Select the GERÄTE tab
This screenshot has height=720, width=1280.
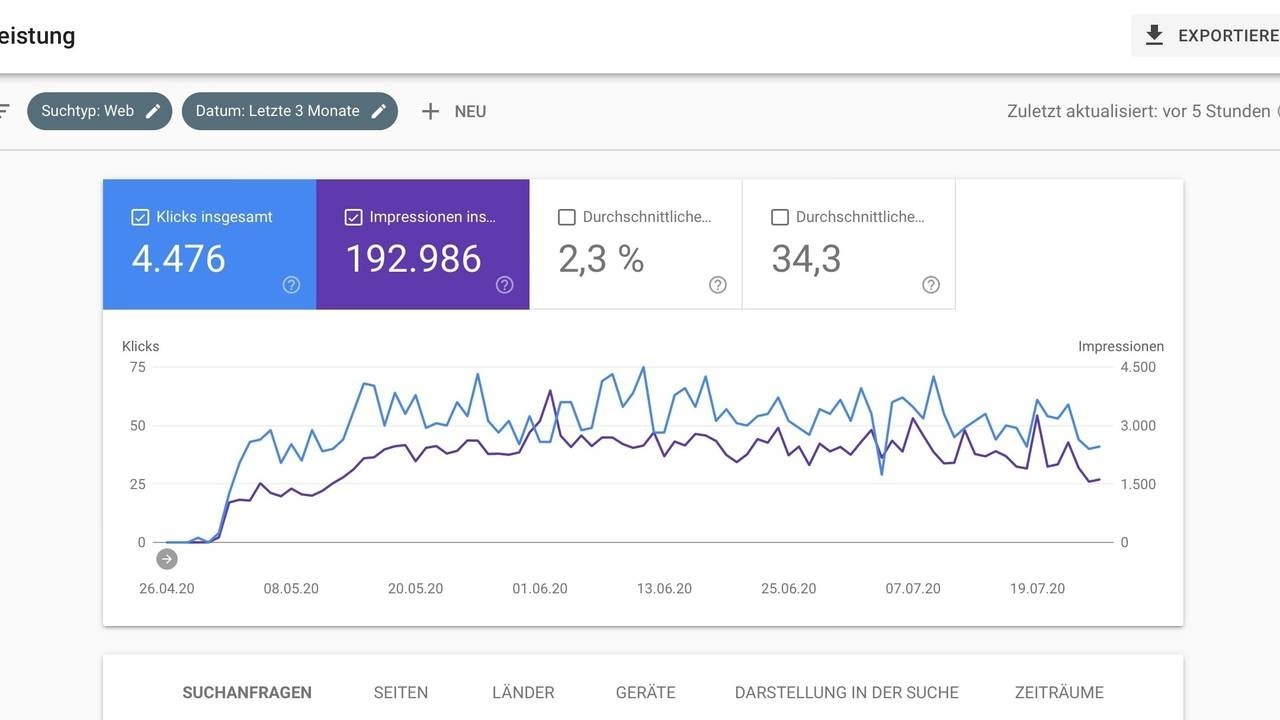point(646,692)
